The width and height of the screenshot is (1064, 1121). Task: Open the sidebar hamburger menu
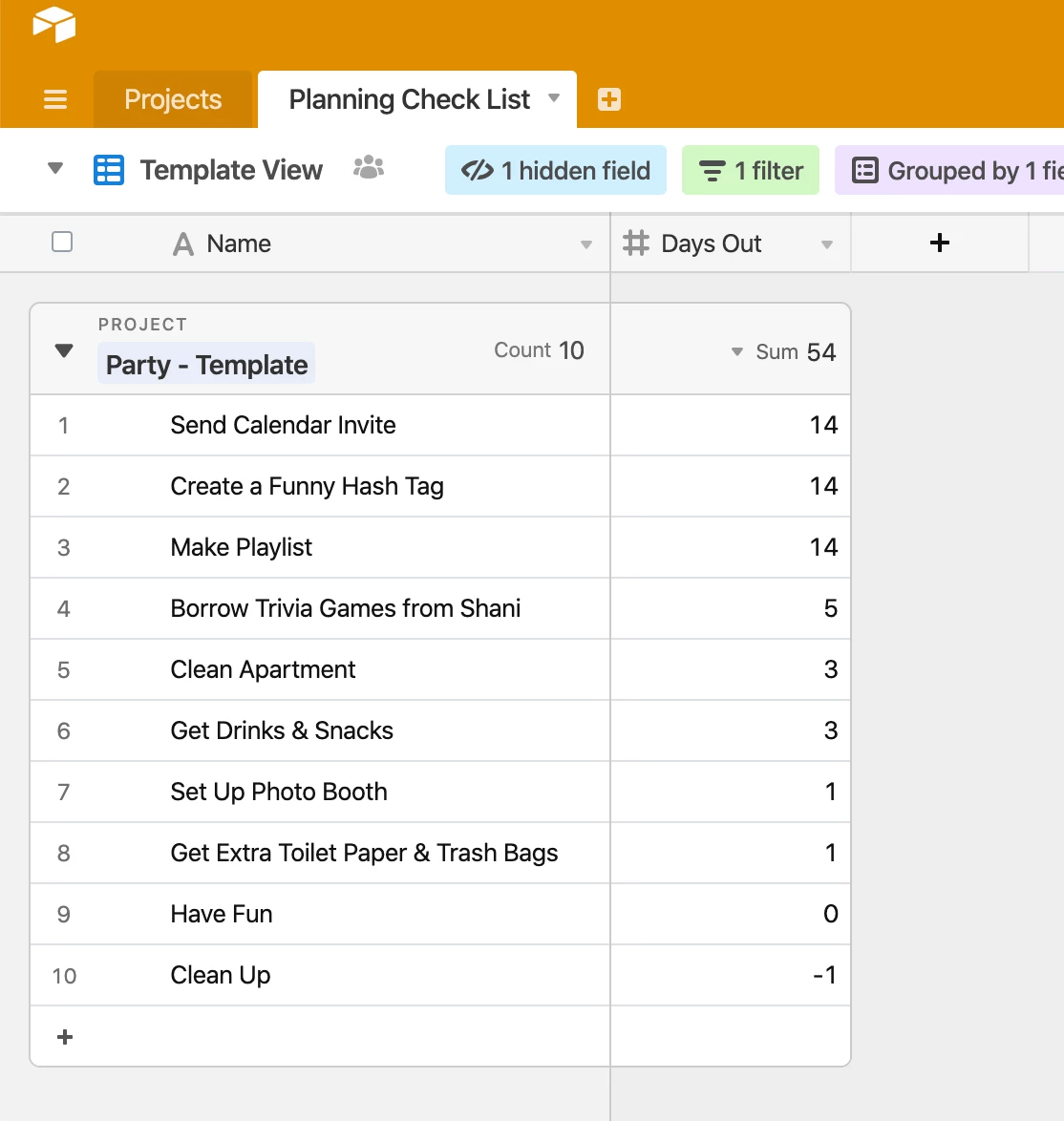tap(55, 98)
